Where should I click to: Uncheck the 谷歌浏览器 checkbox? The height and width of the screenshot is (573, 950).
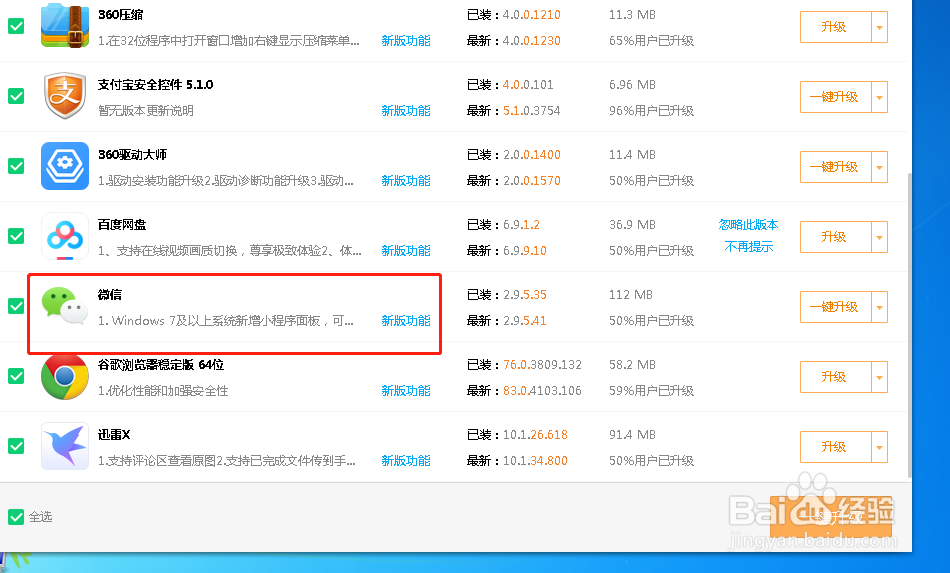coord(16,376)
